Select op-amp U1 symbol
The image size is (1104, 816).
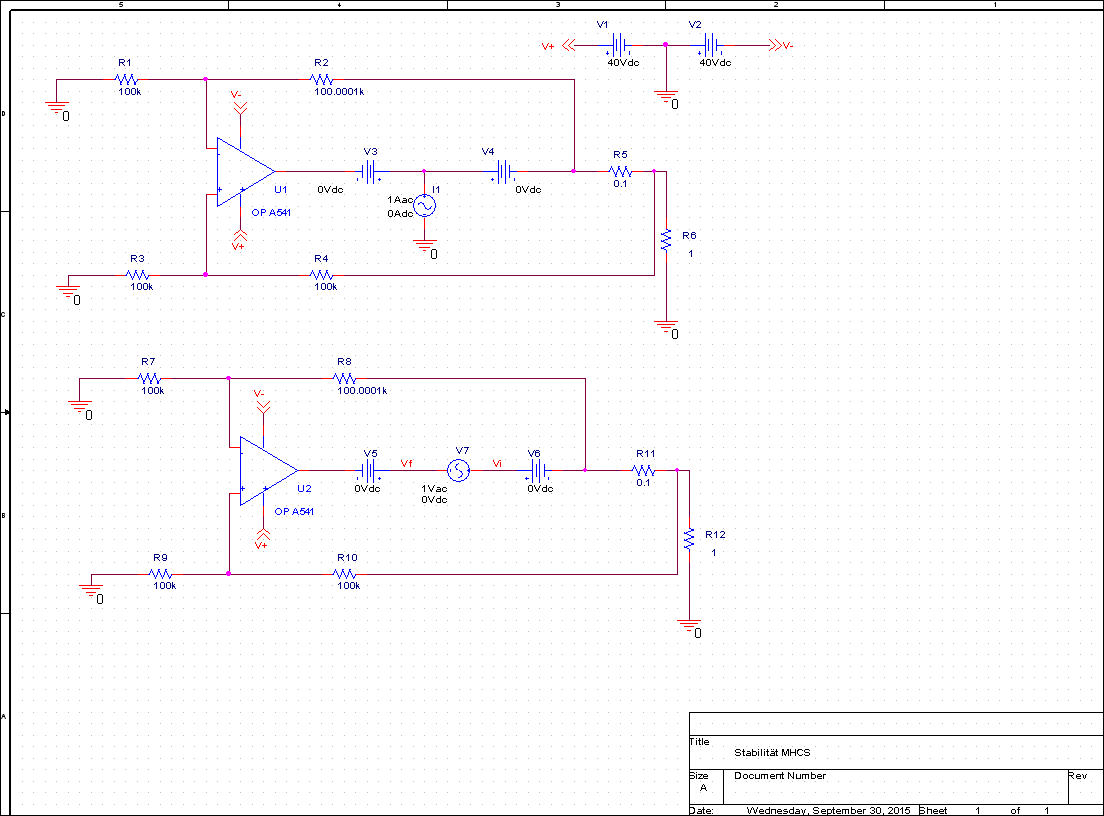(244, 172)
